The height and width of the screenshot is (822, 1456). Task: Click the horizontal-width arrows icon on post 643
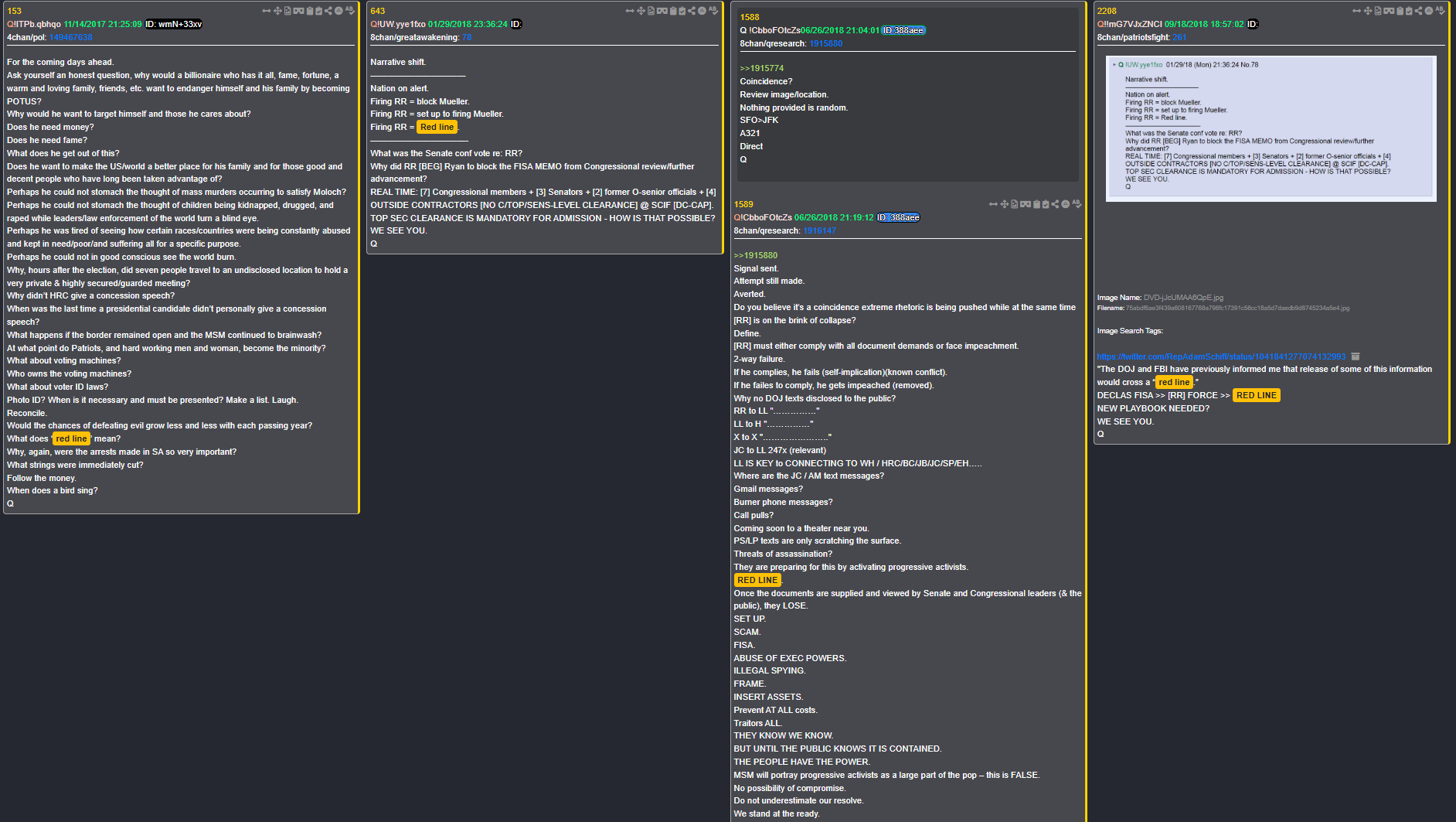(630, 11)
